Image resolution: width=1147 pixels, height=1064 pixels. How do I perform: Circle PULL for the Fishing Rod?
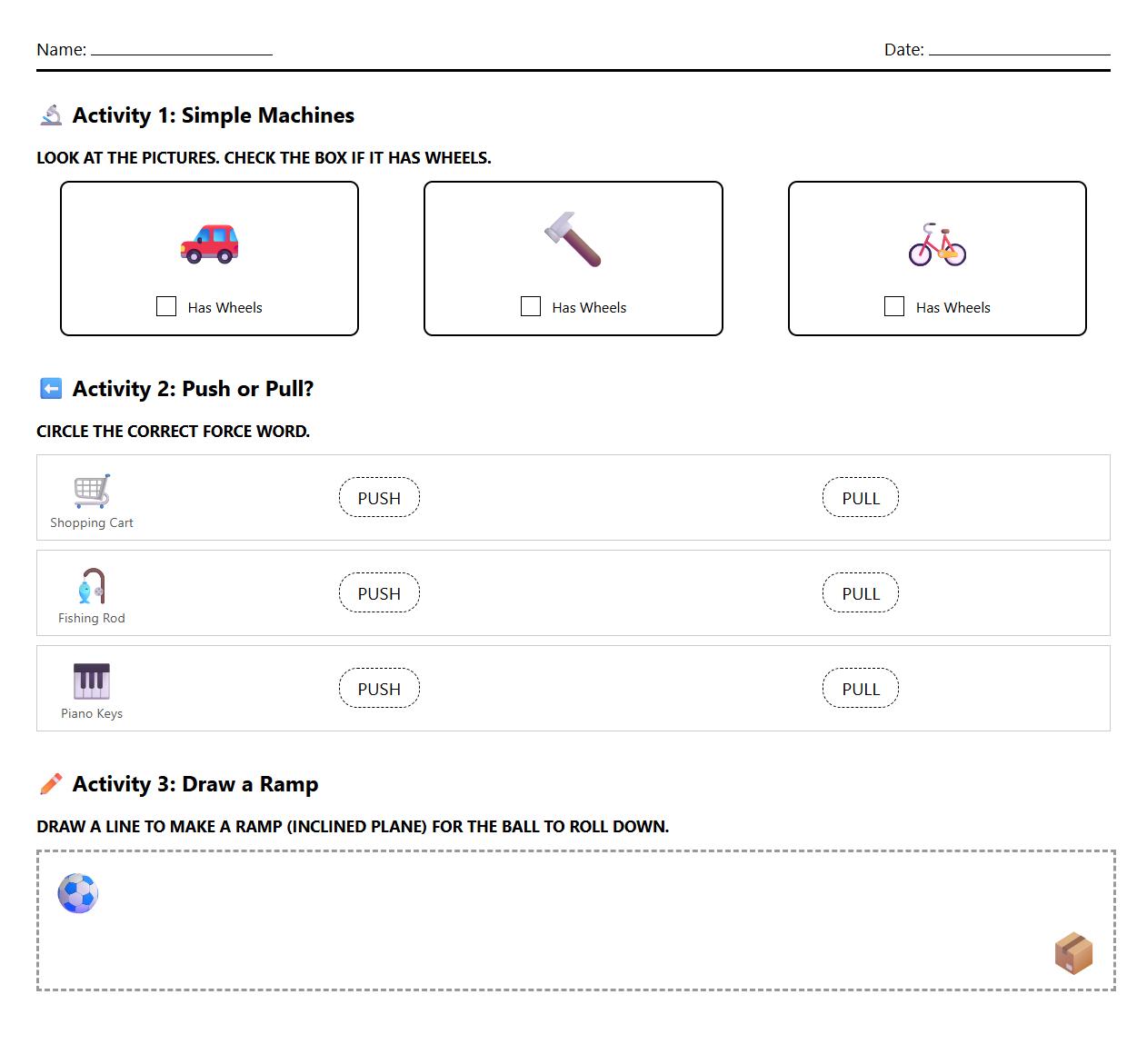[860, 592]
